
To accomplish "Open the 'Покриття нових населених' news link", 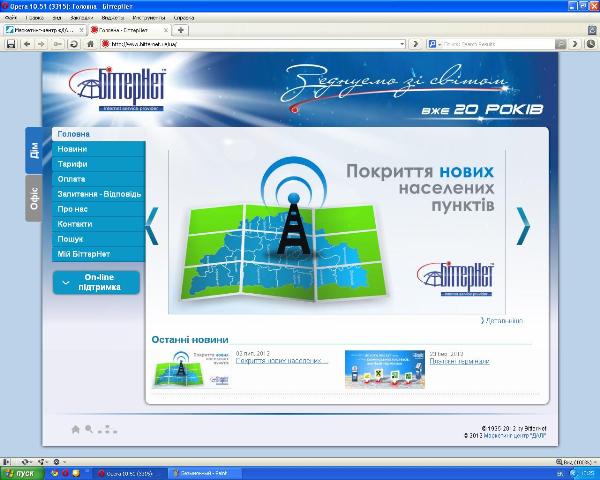I will pos(282,361).
